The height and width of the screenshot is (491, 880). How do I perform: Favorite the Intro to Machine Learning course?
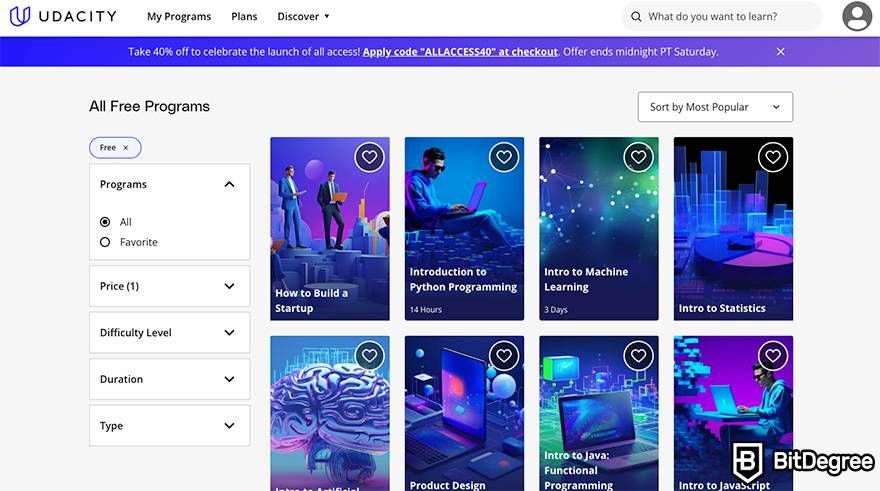coord(638,157)
